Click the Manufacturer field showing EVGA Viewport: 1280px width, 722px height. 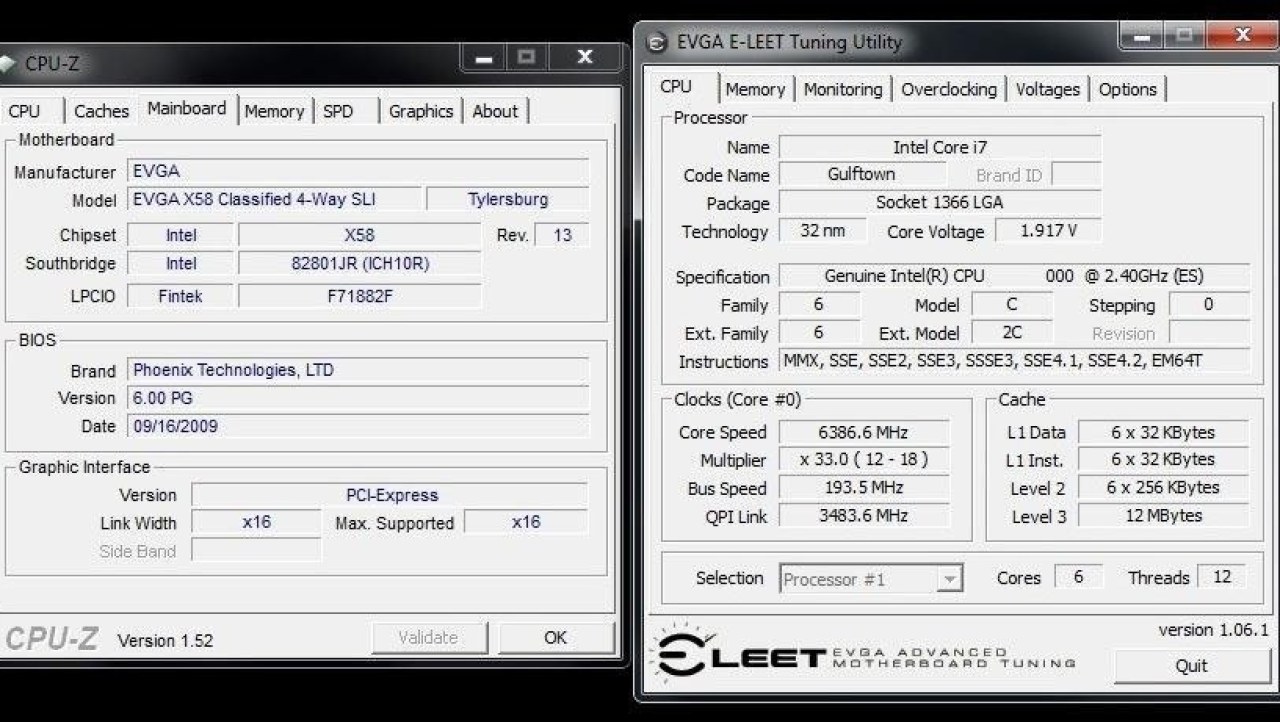(x=359, y=171)
